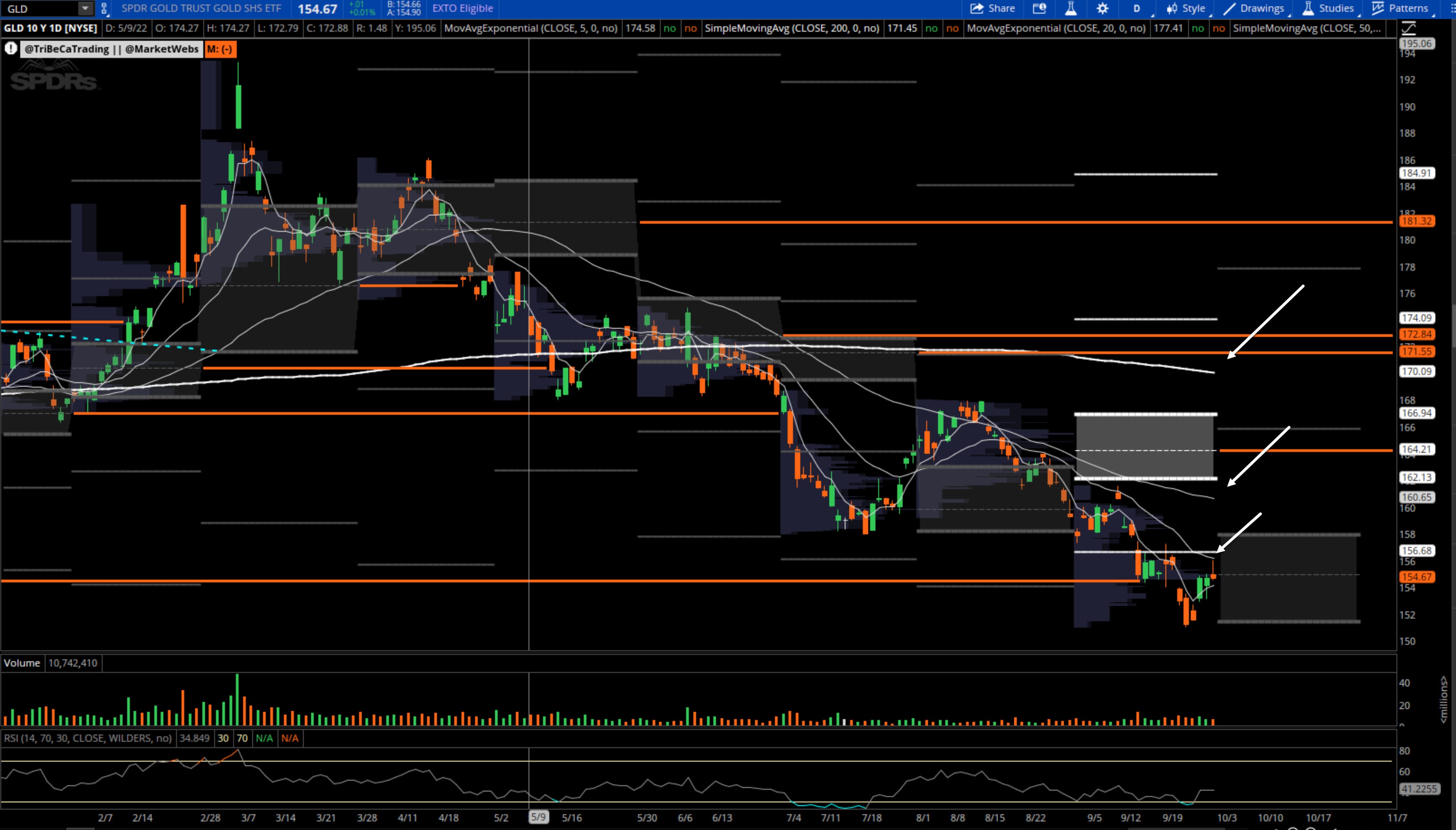Click the MovAvgExponential 20 study label
This screenshot has height=830, width=1456.
coord(1057,28)
